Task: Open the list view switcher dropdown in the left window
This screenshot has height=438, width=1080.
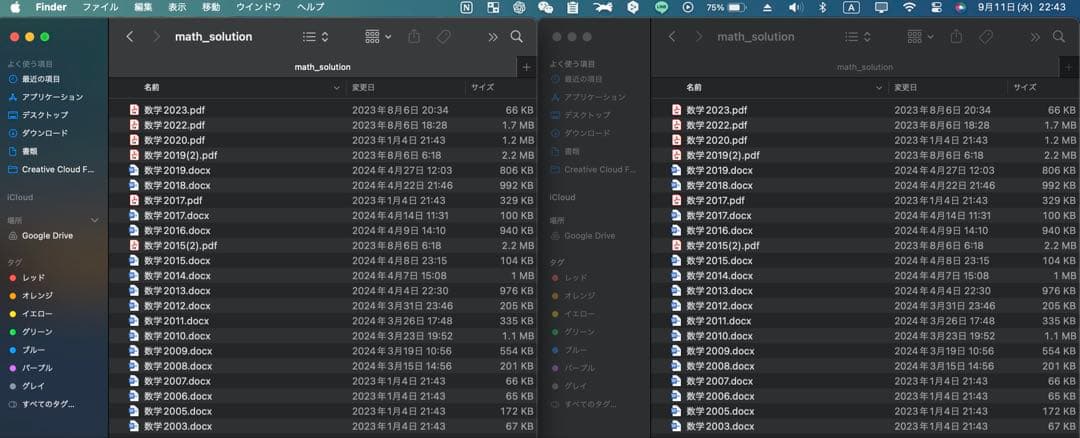Action: (x=315, y=37)
